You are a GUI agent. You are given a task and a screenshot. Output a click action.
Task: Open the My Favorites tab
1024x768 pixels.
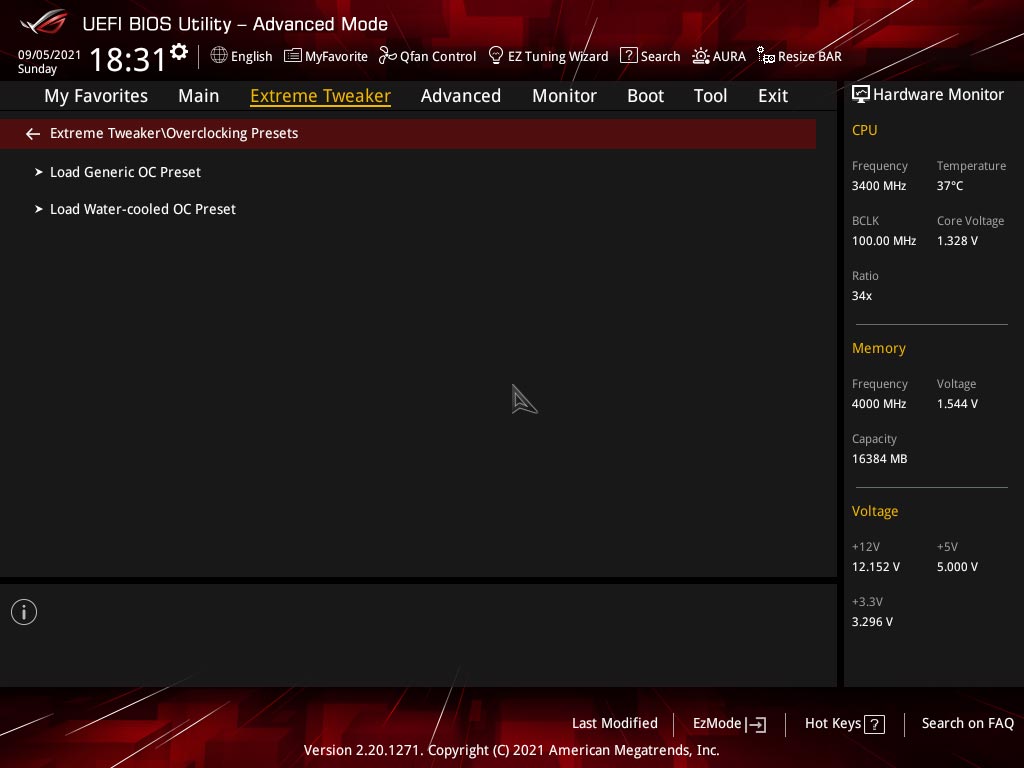click(96, 96)
